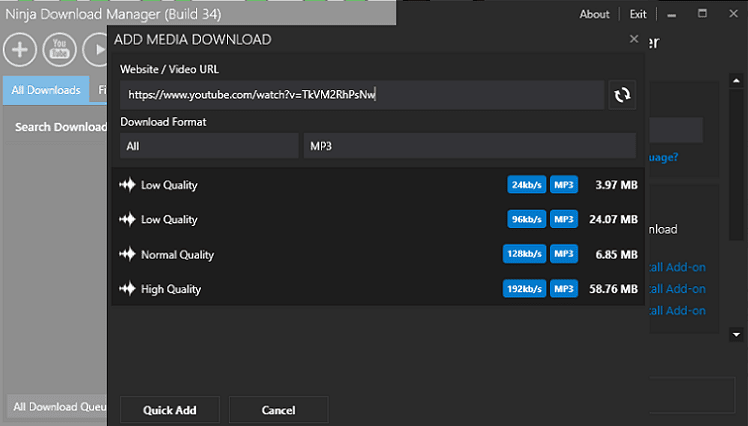Select Low Quality 24kb/s MP3 option

(378, 185)
